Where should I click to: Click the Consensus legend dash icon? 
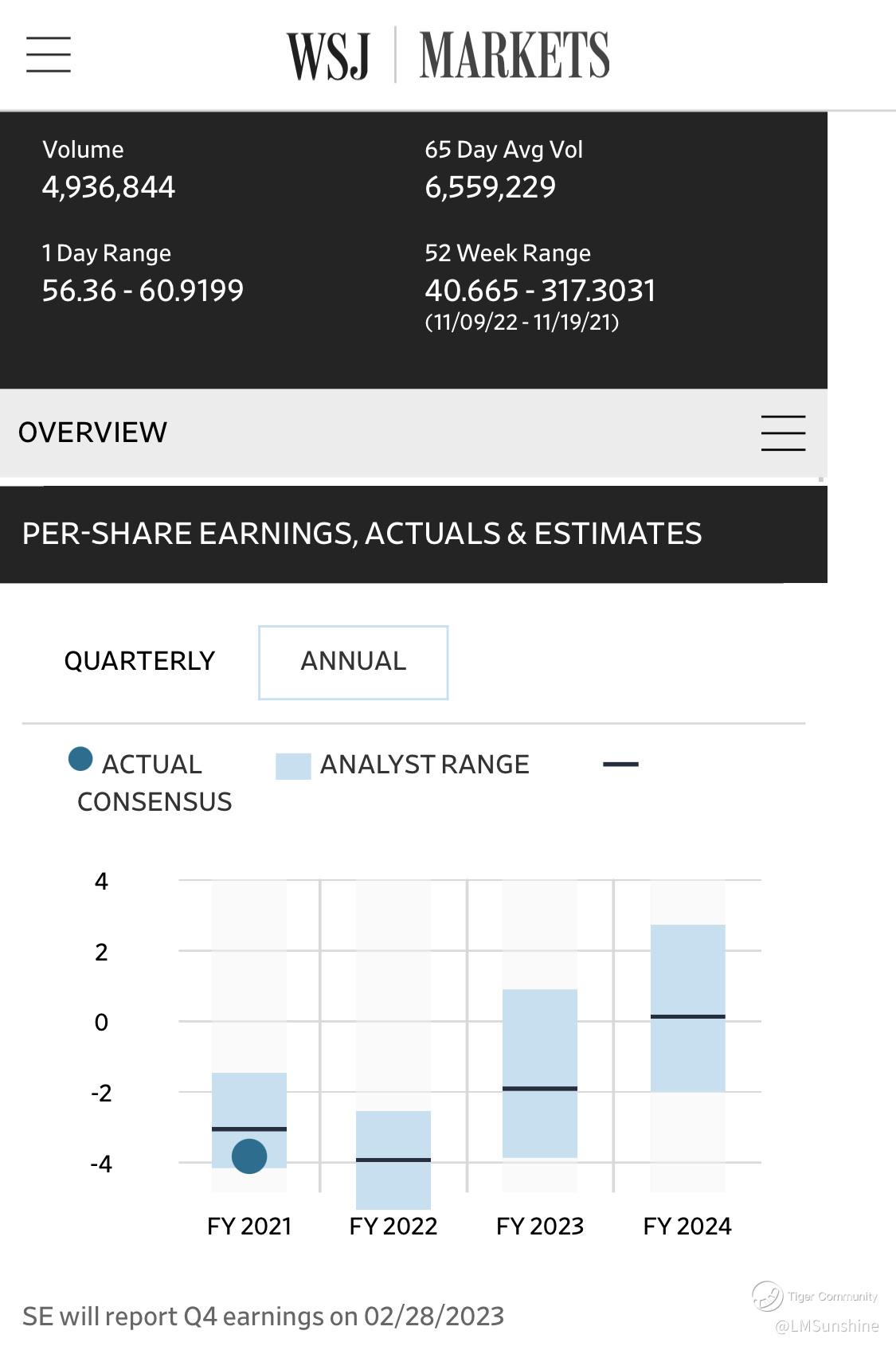(620, 765)
